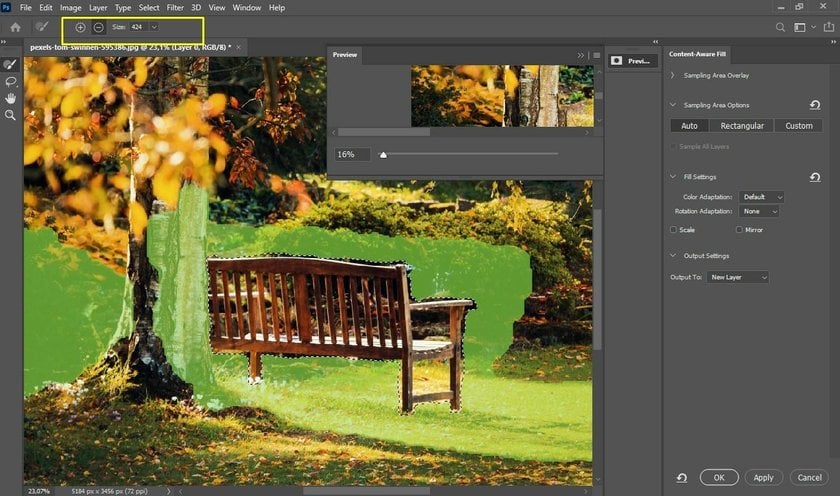Open the Type menu
Screen dimensions: 840x496
[123, 7]
